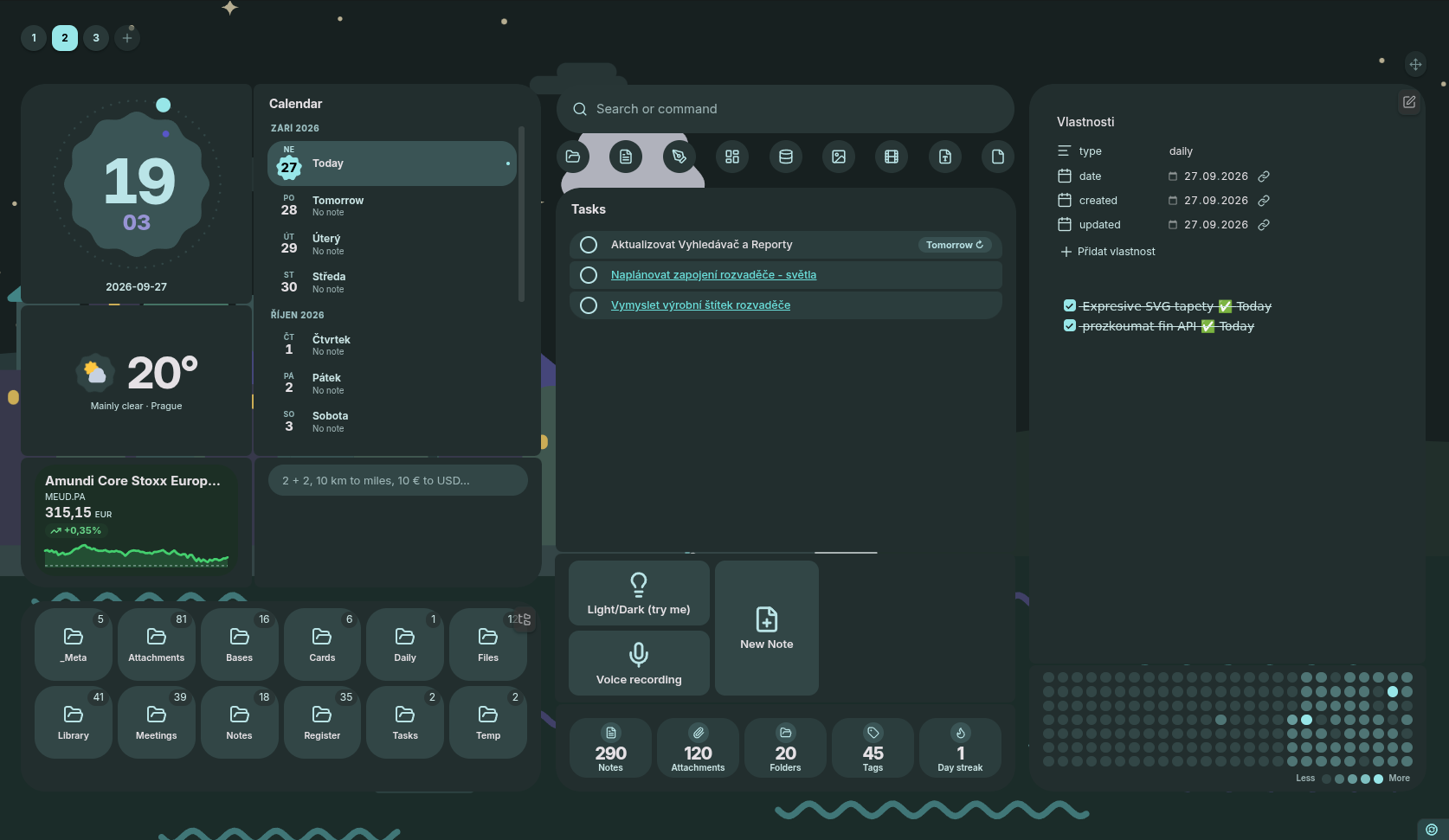Click the calendar scrollbar
This screenshot has width=1449, height=840.
pos(521,214)
